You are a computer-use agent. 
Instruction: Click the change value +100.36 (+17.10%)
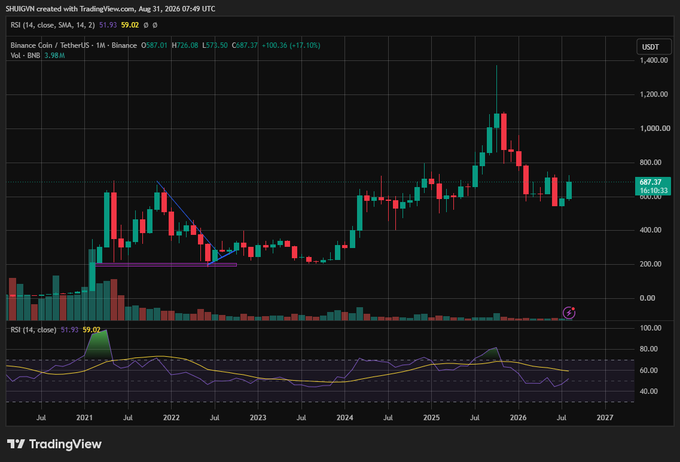point(291,45)
